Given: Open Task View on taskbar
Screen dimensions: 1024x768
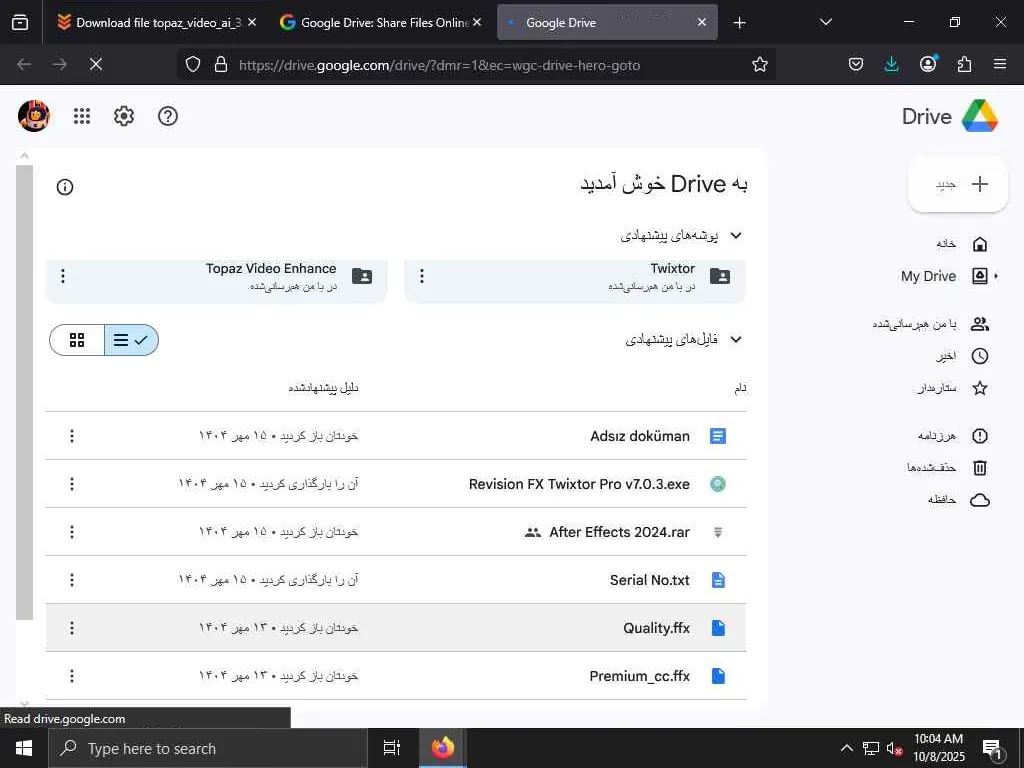Looking at the screenshot, I should (392, 748).
